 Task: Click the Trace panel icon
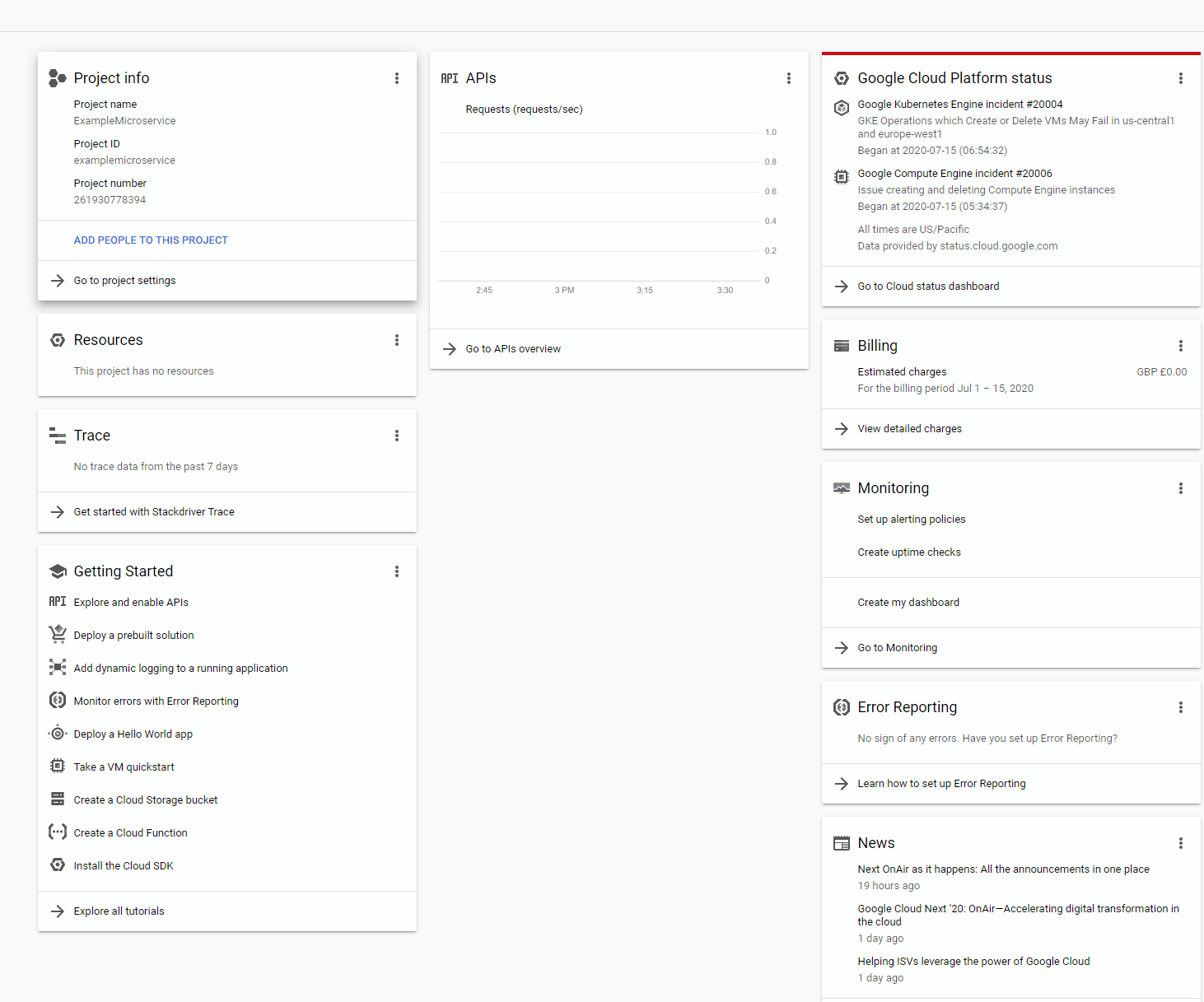(x=57, y=435)
